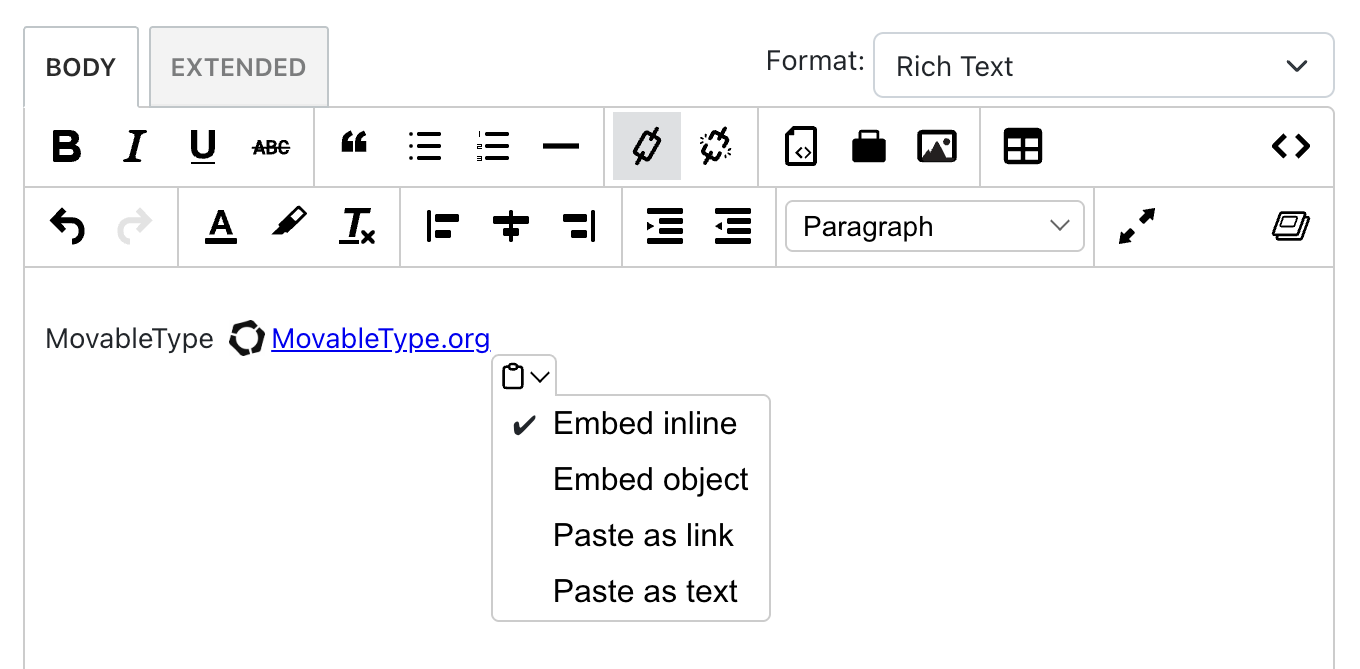Undo the last edit

click(67, 227)
